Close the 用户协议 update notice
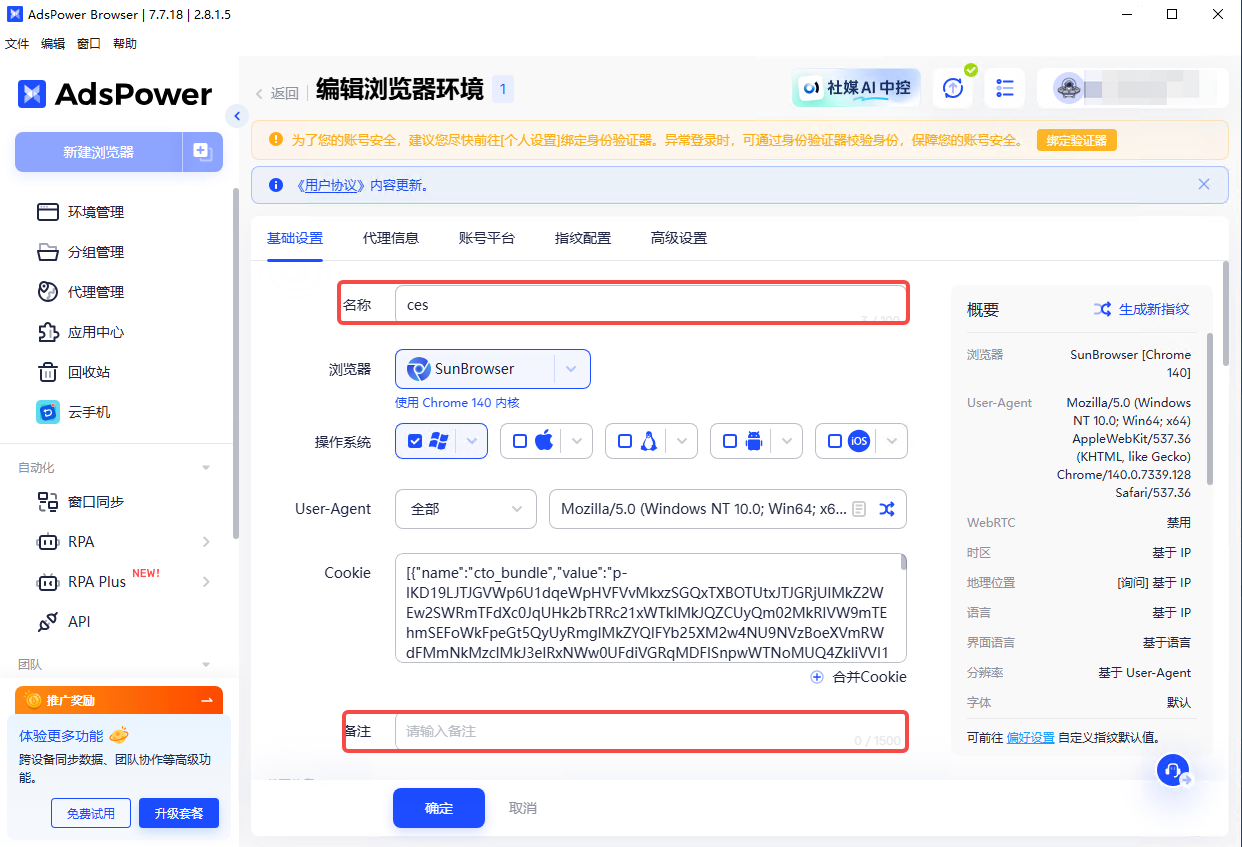This screenshot has height=847, width=1242. click(x=1204, y=185)
